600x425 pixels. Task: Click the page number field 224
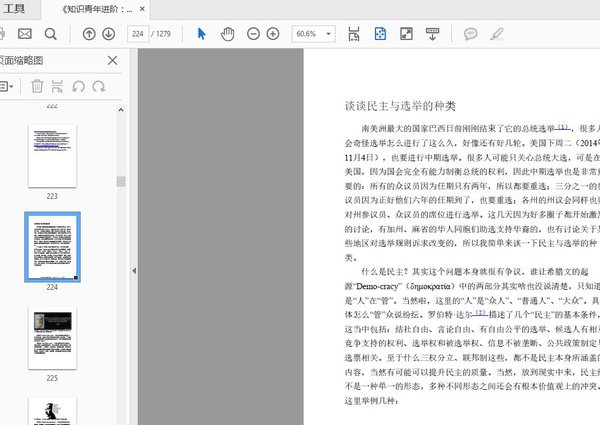click(137, 34)
